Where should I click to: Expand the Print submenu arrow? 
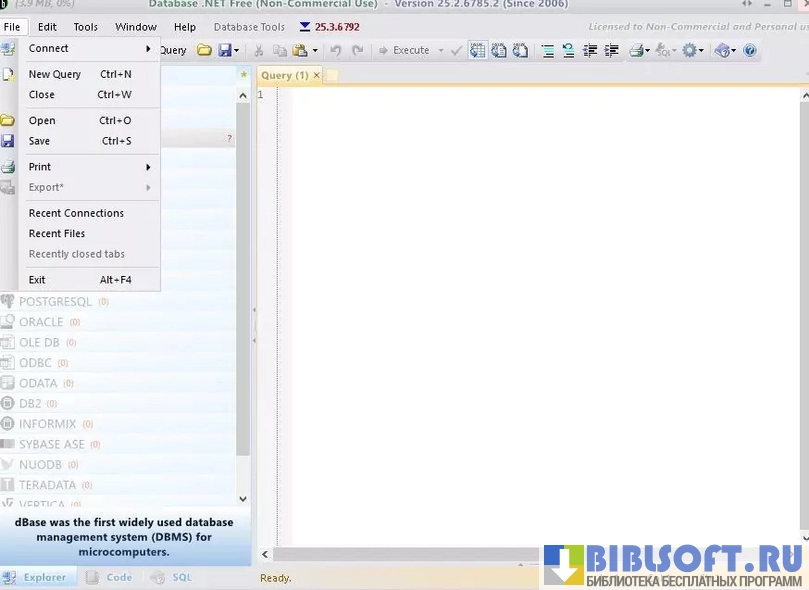(x=148, y=167)
